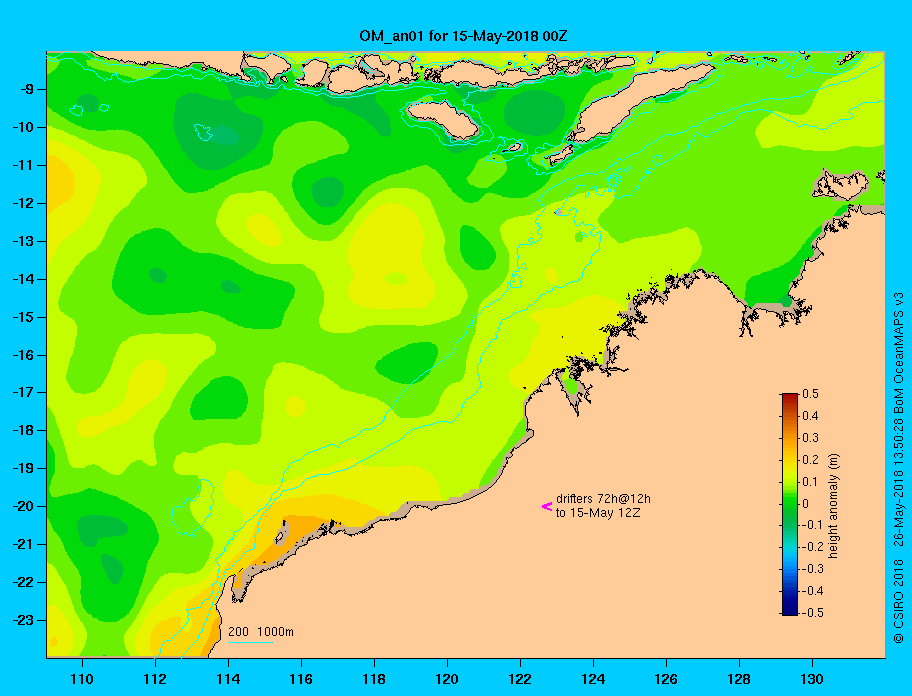Click the 'drifters 72h@12h' label
Viewport: 912px width, 696px height.
point(603,499)
